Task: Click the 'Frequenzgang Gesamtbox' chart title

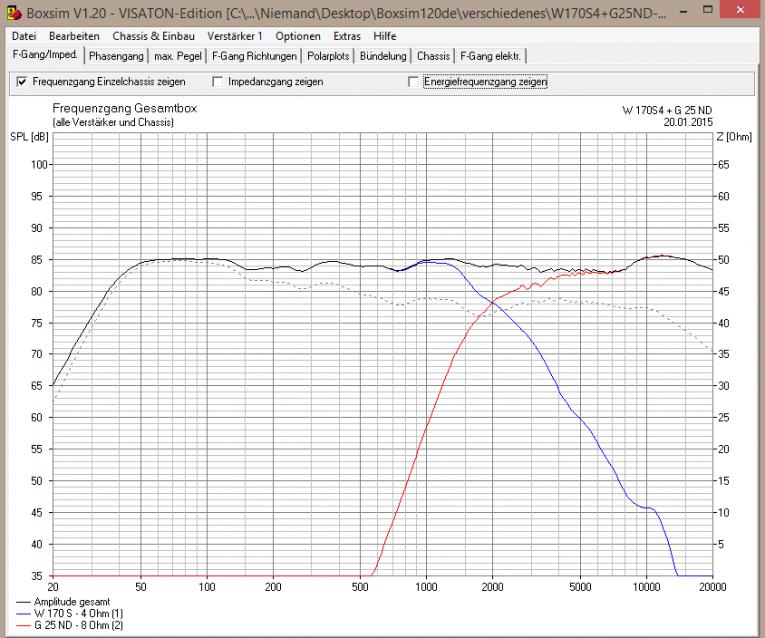Action: (124, 108)
